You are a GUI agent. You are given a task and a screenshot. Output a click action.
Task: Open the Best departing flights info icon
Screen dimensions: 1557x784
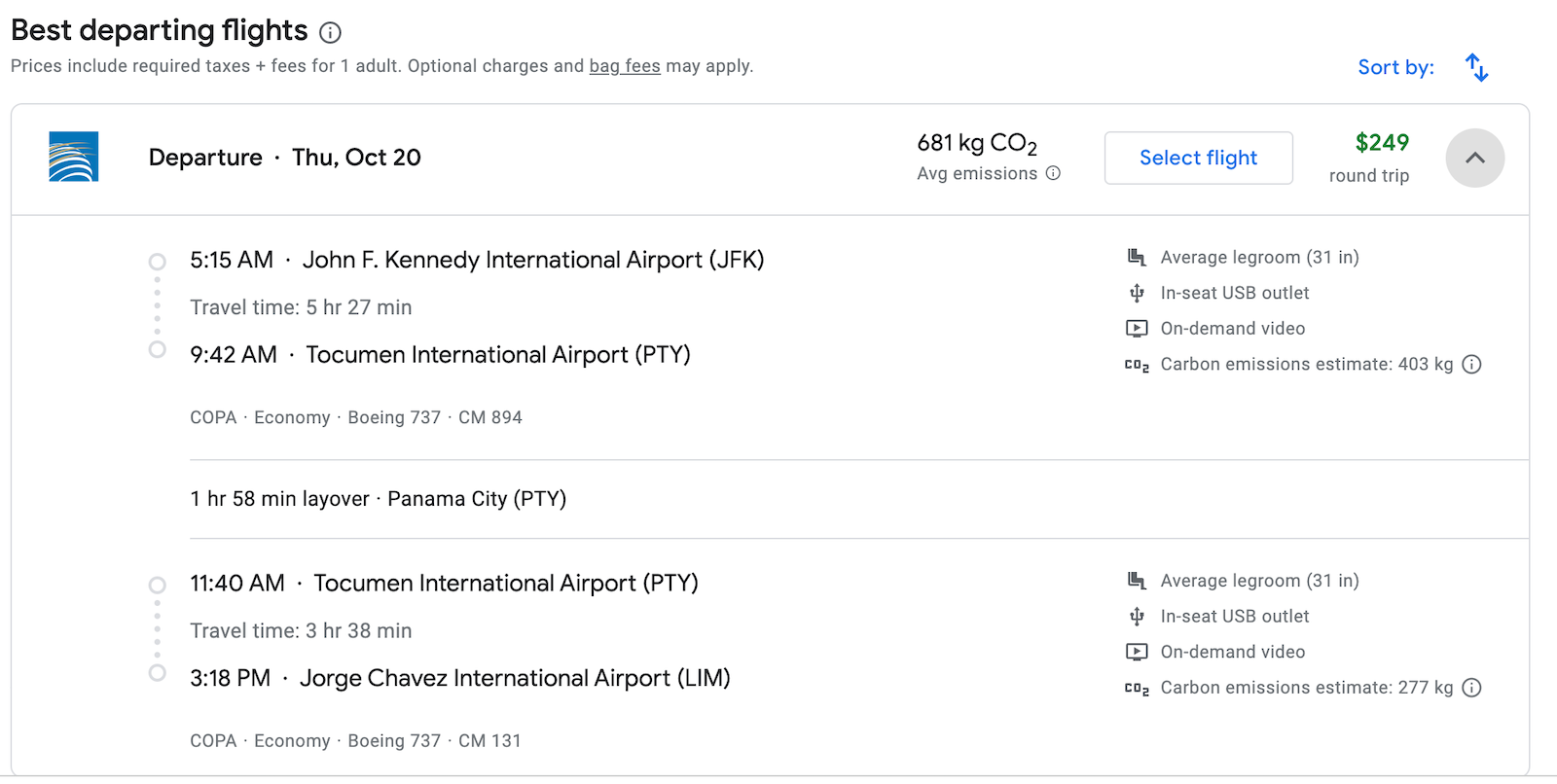point(330,32)
